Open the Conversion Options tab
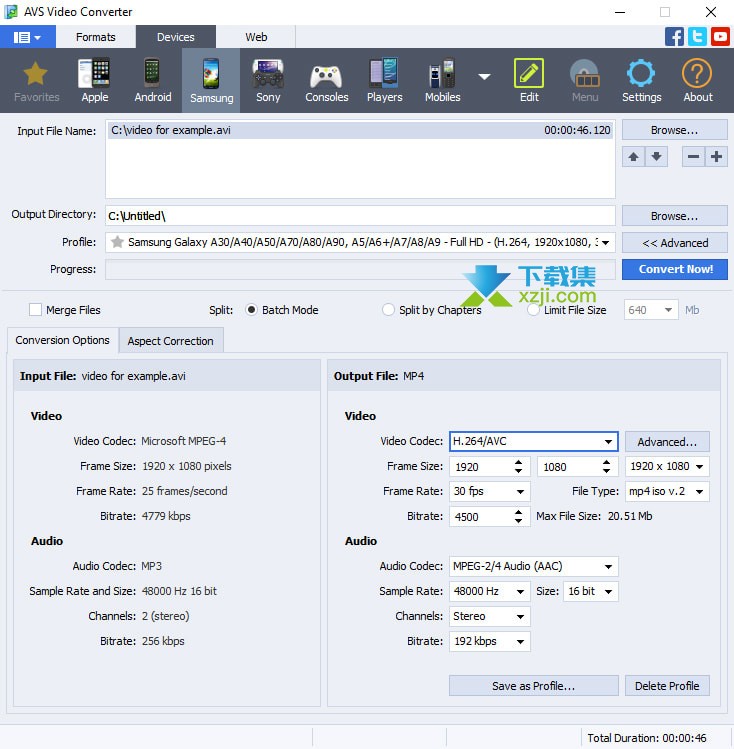734x749 pixels. tap(63, 340)
